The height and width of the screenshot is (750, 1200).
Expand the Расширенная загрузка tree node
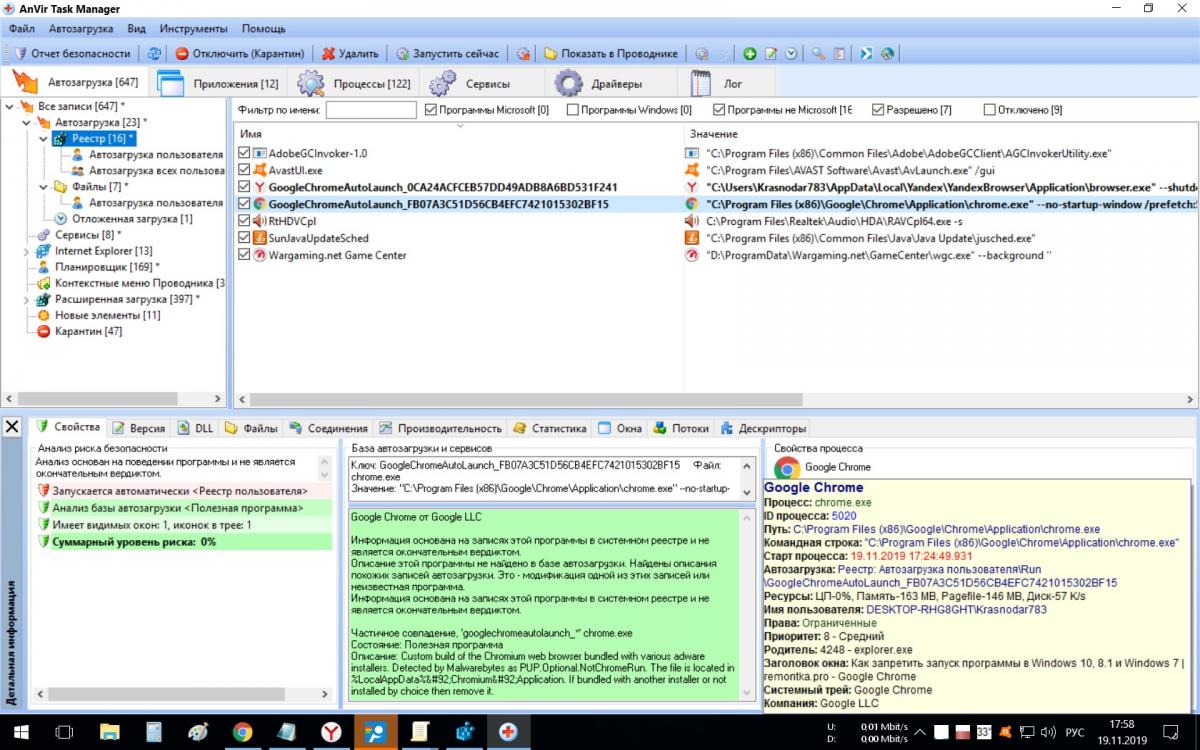click(x=27, y=299)
